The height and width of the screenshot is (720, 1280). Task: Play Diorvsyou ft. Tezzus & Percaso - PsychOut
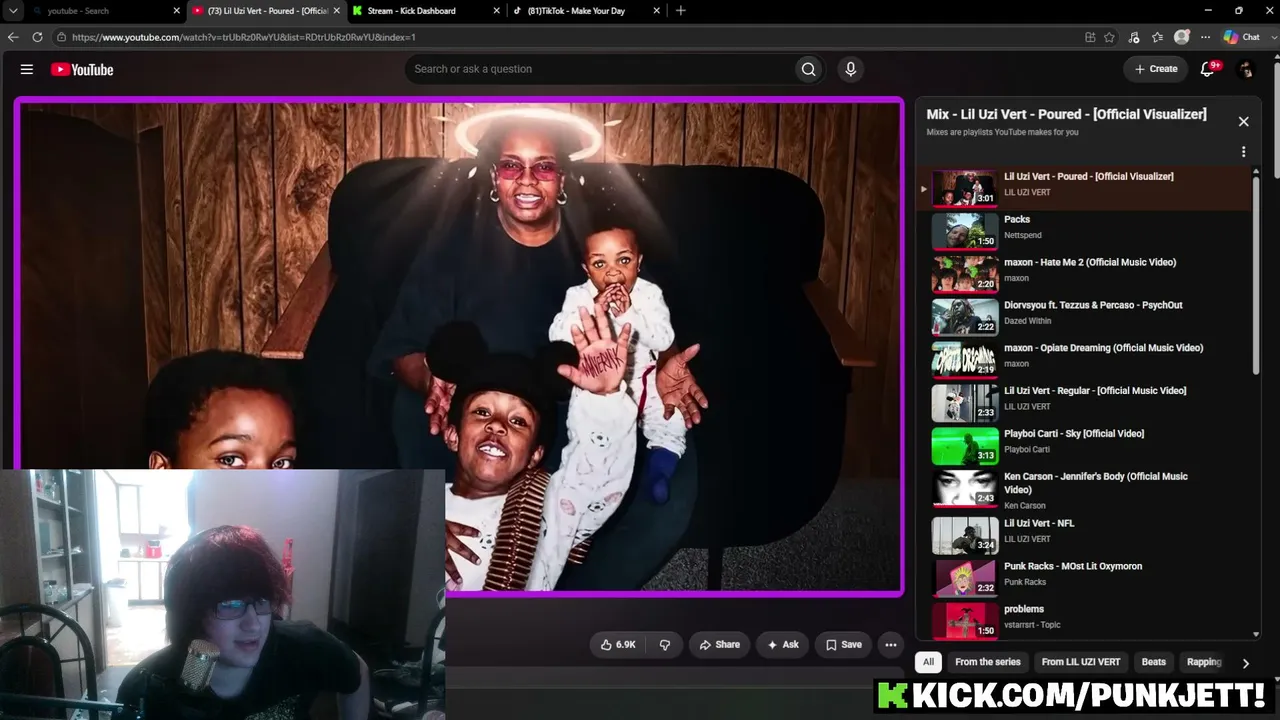click(x=1084, y=316)
